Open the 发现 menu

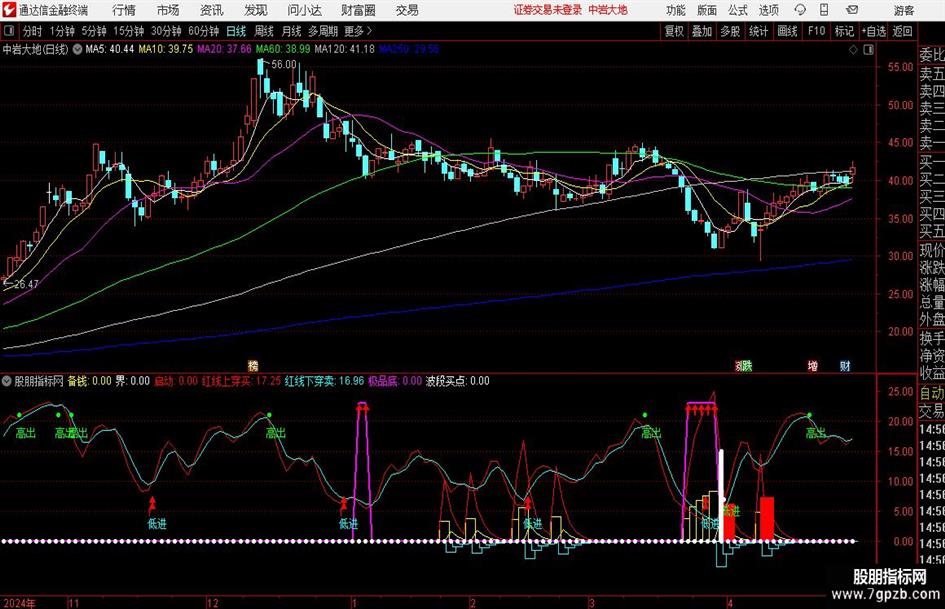pos(256,10)
